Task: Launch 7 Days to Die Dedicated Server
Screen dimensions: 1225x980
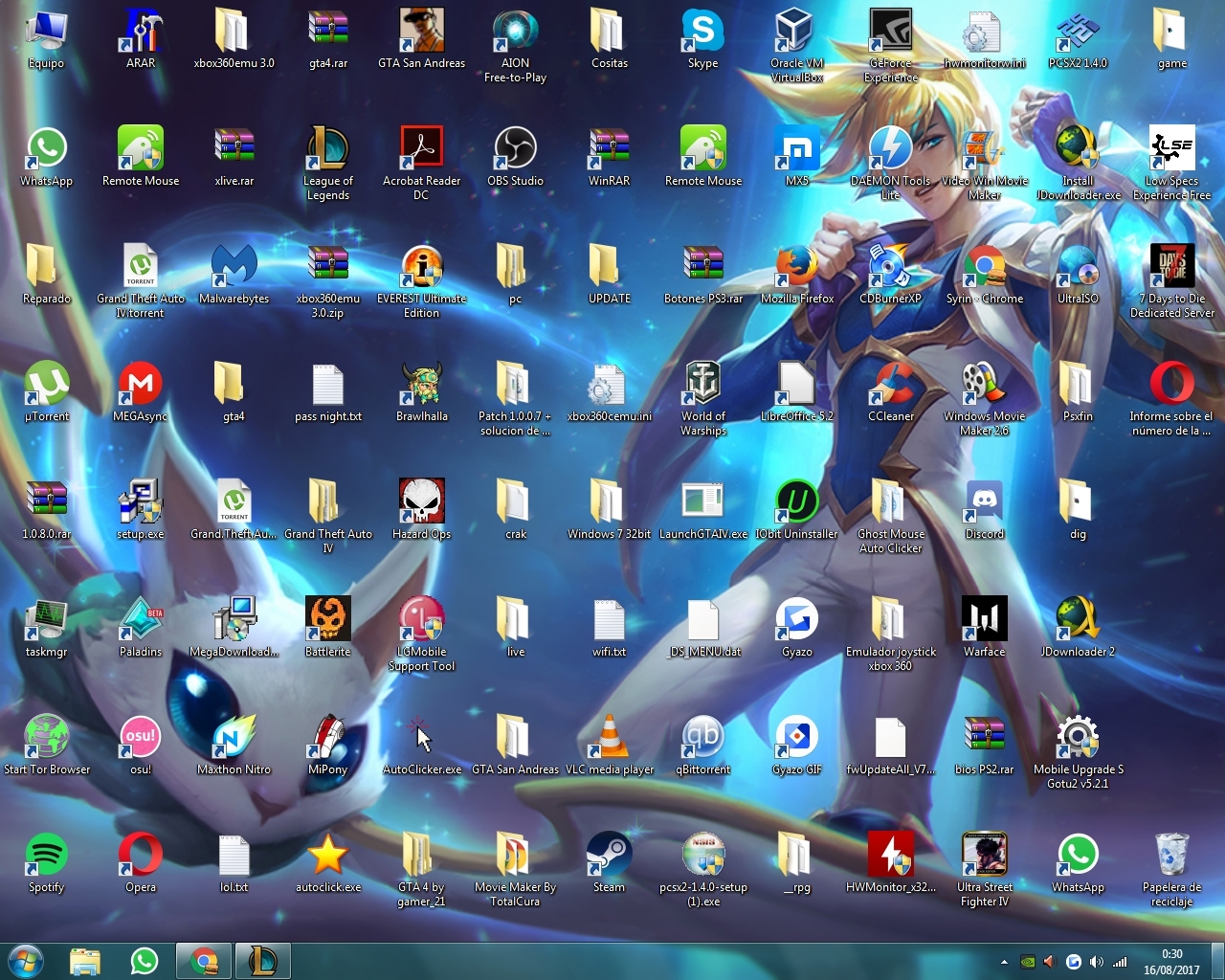Action: coord(1171,265)
